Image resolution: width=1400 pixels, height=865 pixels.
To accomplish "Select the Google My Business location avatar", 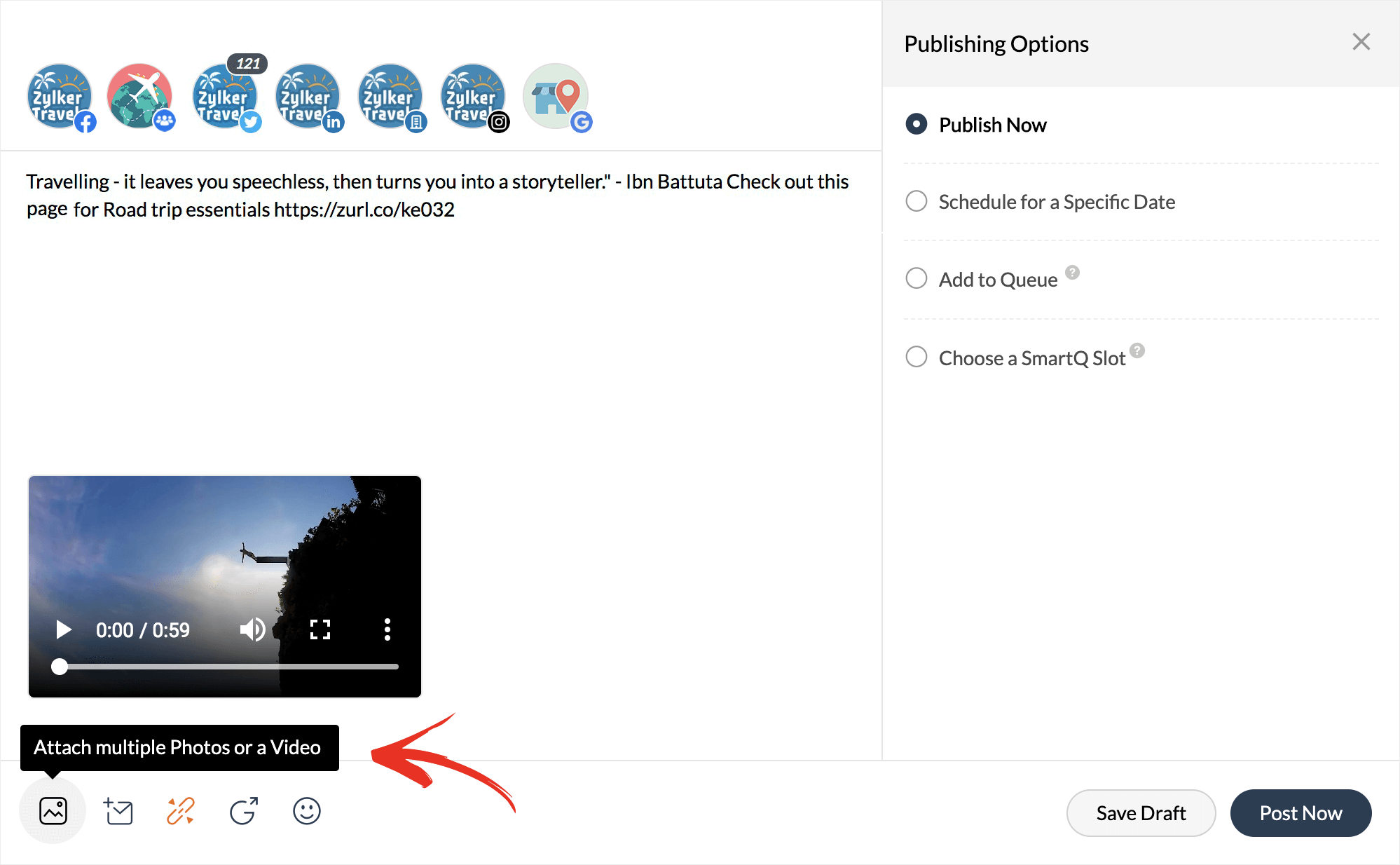I will coord(555,97).
